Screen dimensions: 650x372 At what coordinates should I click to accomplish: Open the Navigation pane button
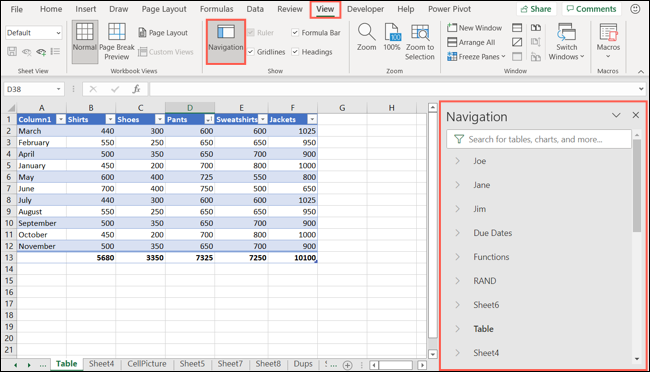point(226,41)
